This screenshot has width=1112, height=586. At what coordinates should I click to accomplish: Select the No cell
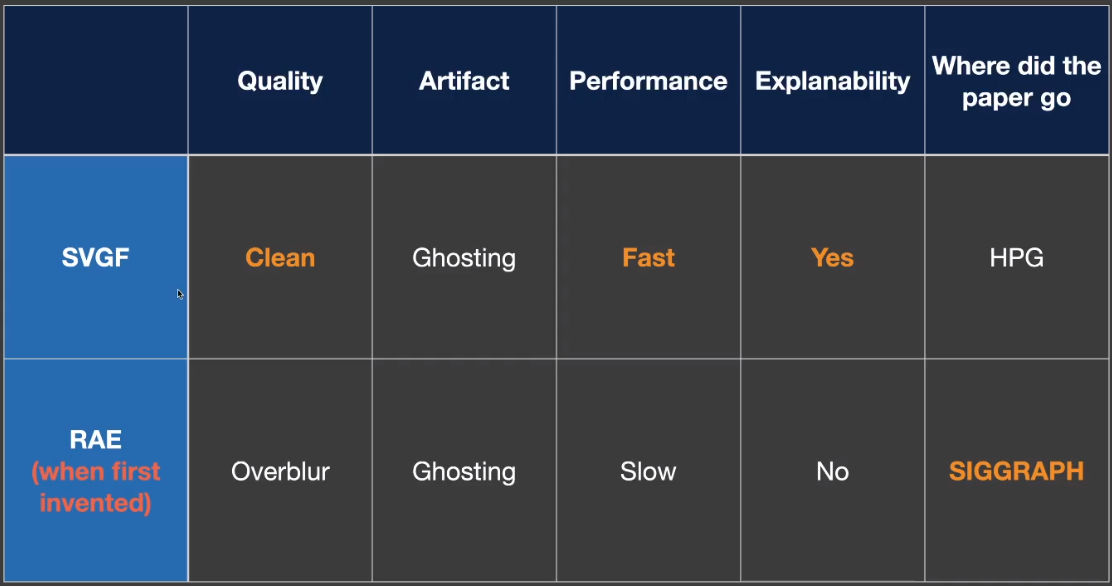pos(832,471)
